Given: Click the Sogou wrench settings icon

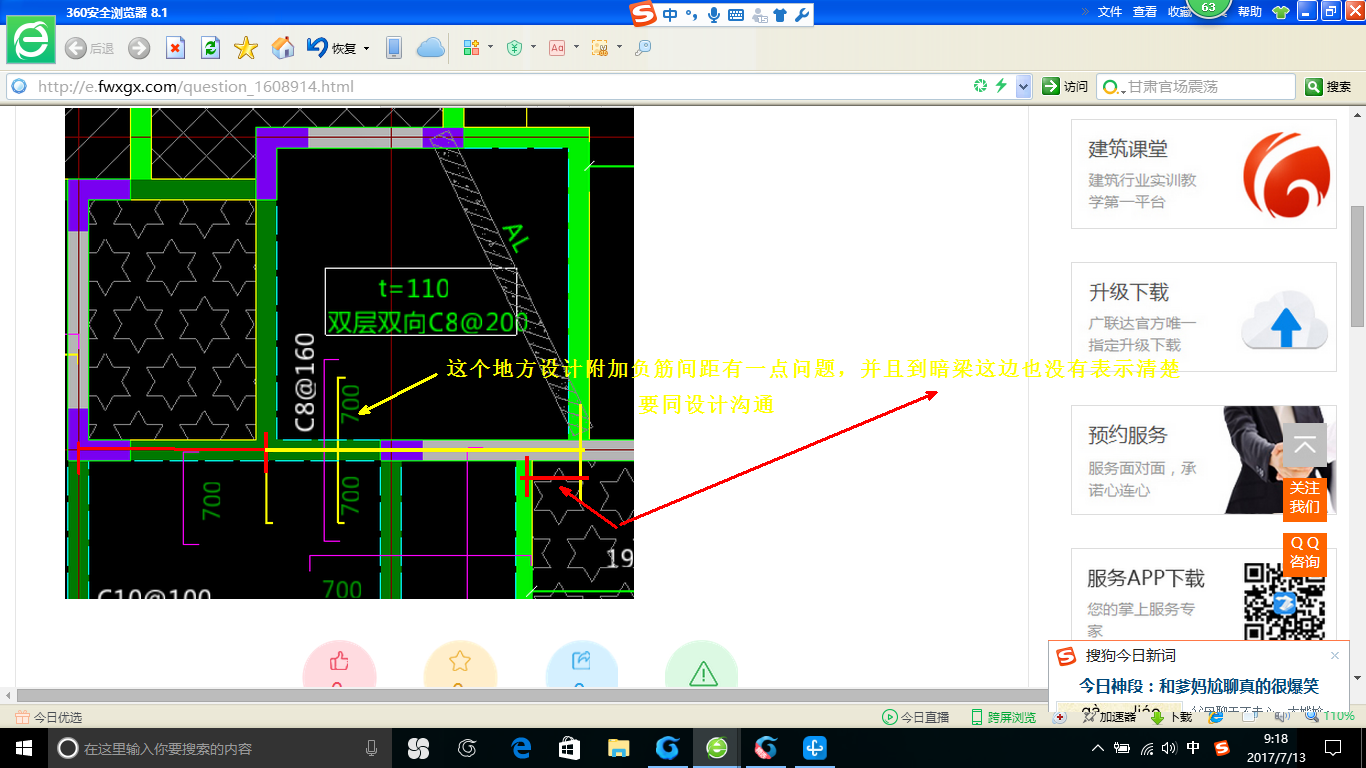Looking at the screenshot, I should pos(801,14).
